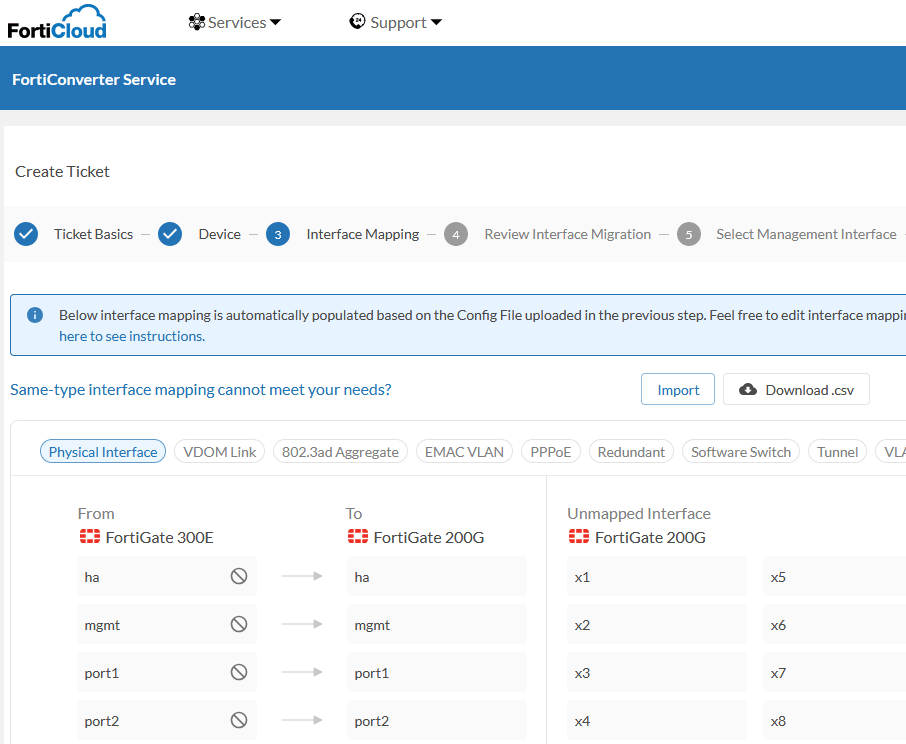The width and height of the screenshot is (906, 744).
Task: Click the cloud download icon
Action: point(748,389)
